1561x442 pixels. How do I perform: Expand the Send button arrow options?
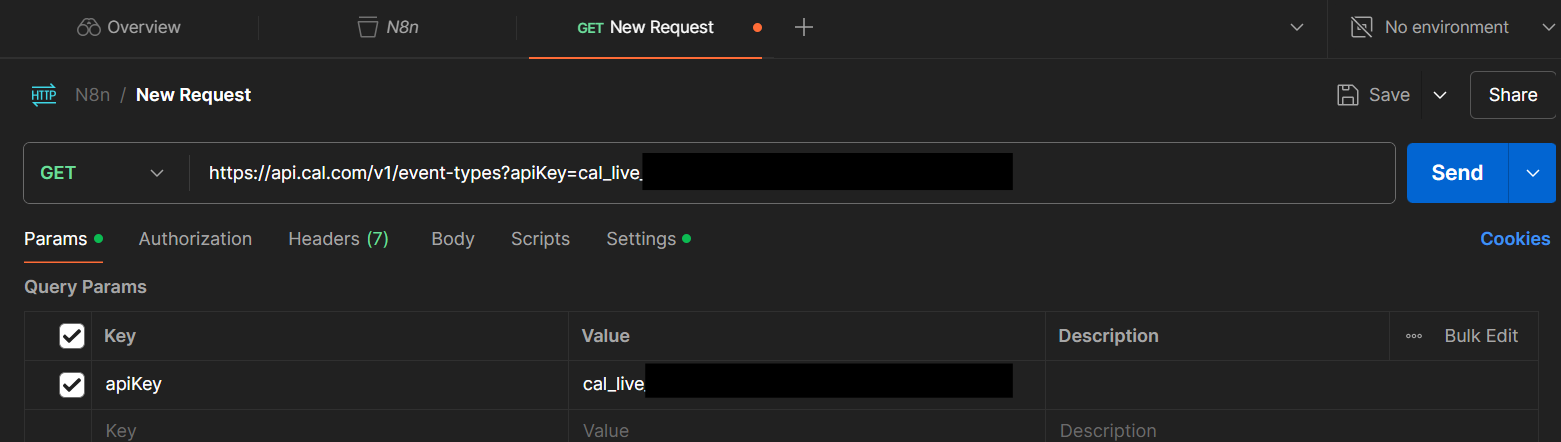click(1533, 173)
